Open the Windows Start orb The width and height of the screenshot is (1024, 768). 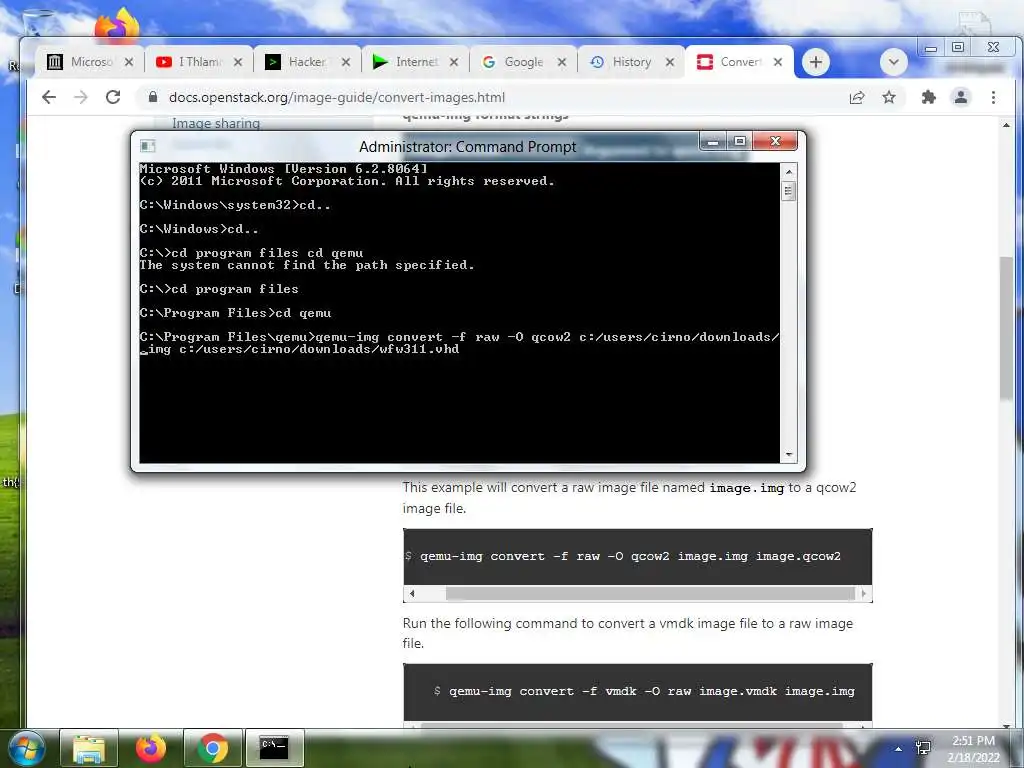tap(26, 748)
